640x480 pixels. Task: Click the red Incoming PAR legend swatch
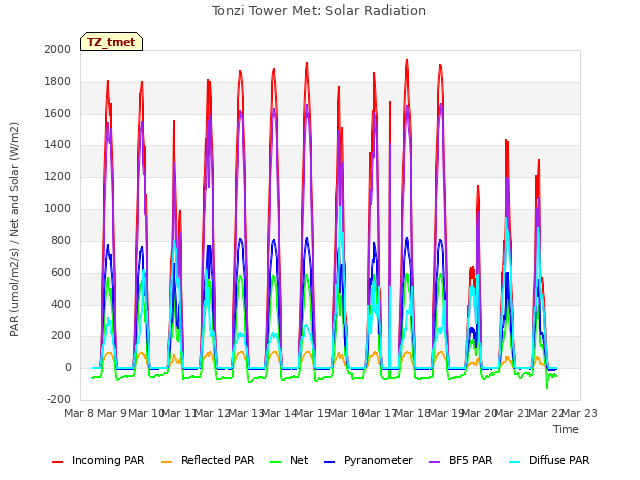(x=58, y=462)
